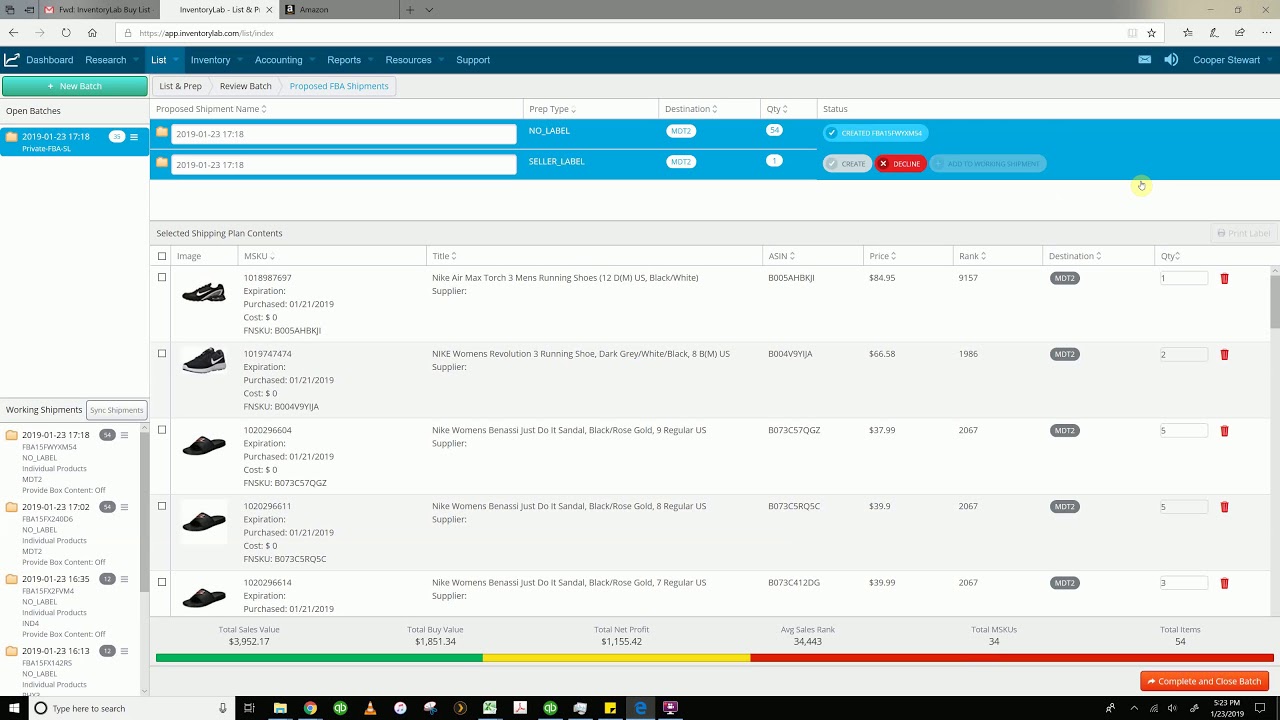The height and width of the screenshot is (720, 1280).
Task: Click Complete and Close Batch
Action: [1204, 681]
